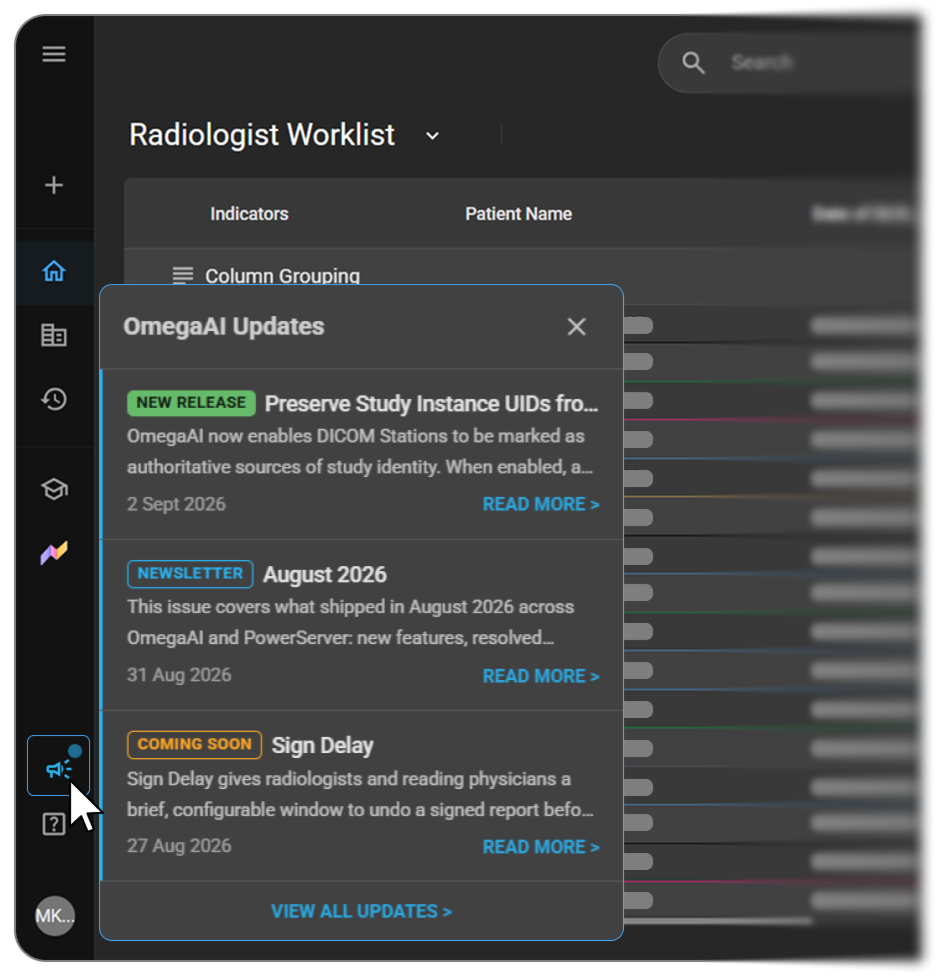This screenshot has width=936, height=976.
Task: Read more about Sign Delay
Action: coord(541,847)
